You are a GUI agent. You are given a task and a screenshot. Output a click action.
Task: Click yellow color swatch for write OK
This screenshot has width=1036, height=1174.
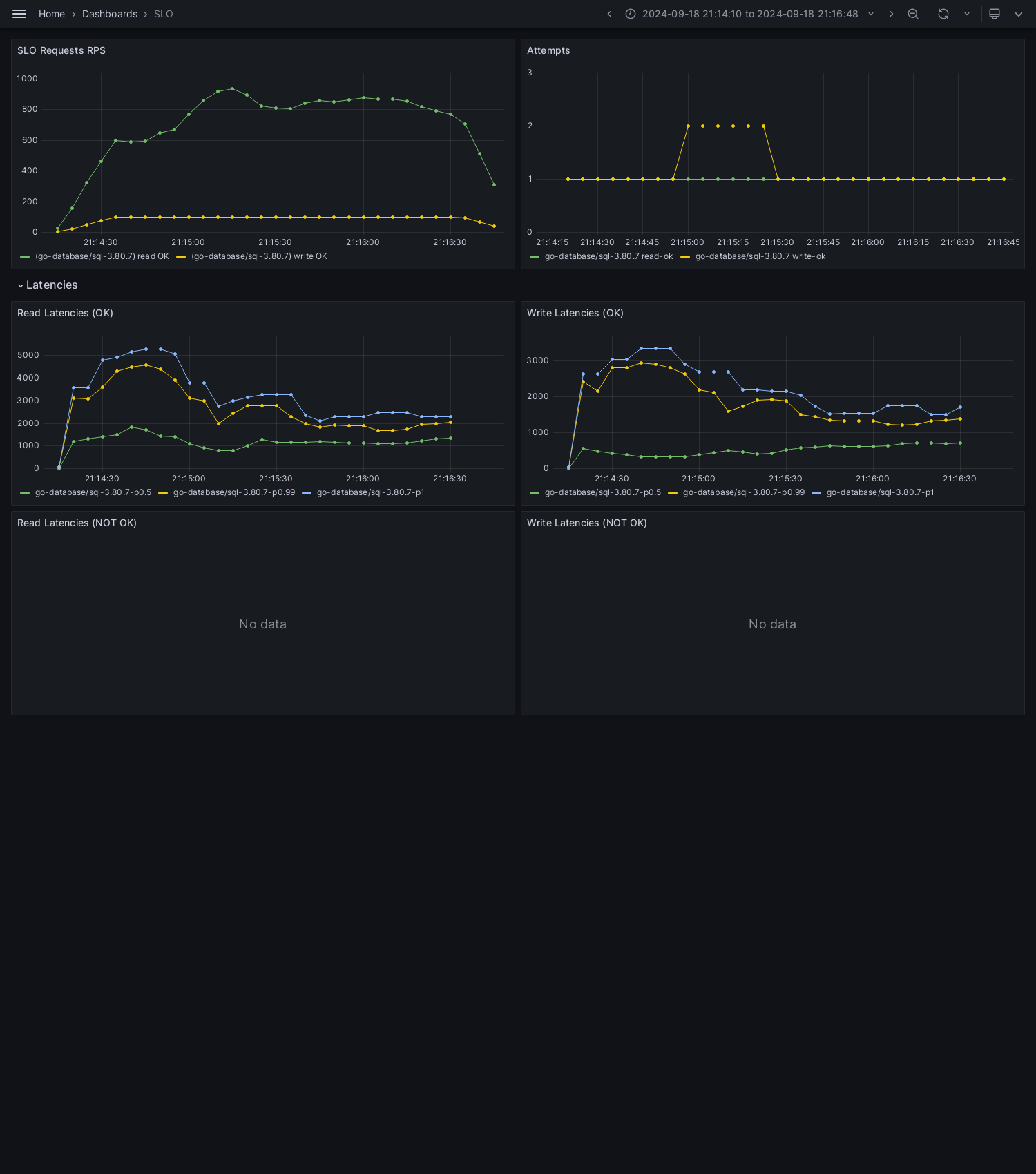coord(181,257)
